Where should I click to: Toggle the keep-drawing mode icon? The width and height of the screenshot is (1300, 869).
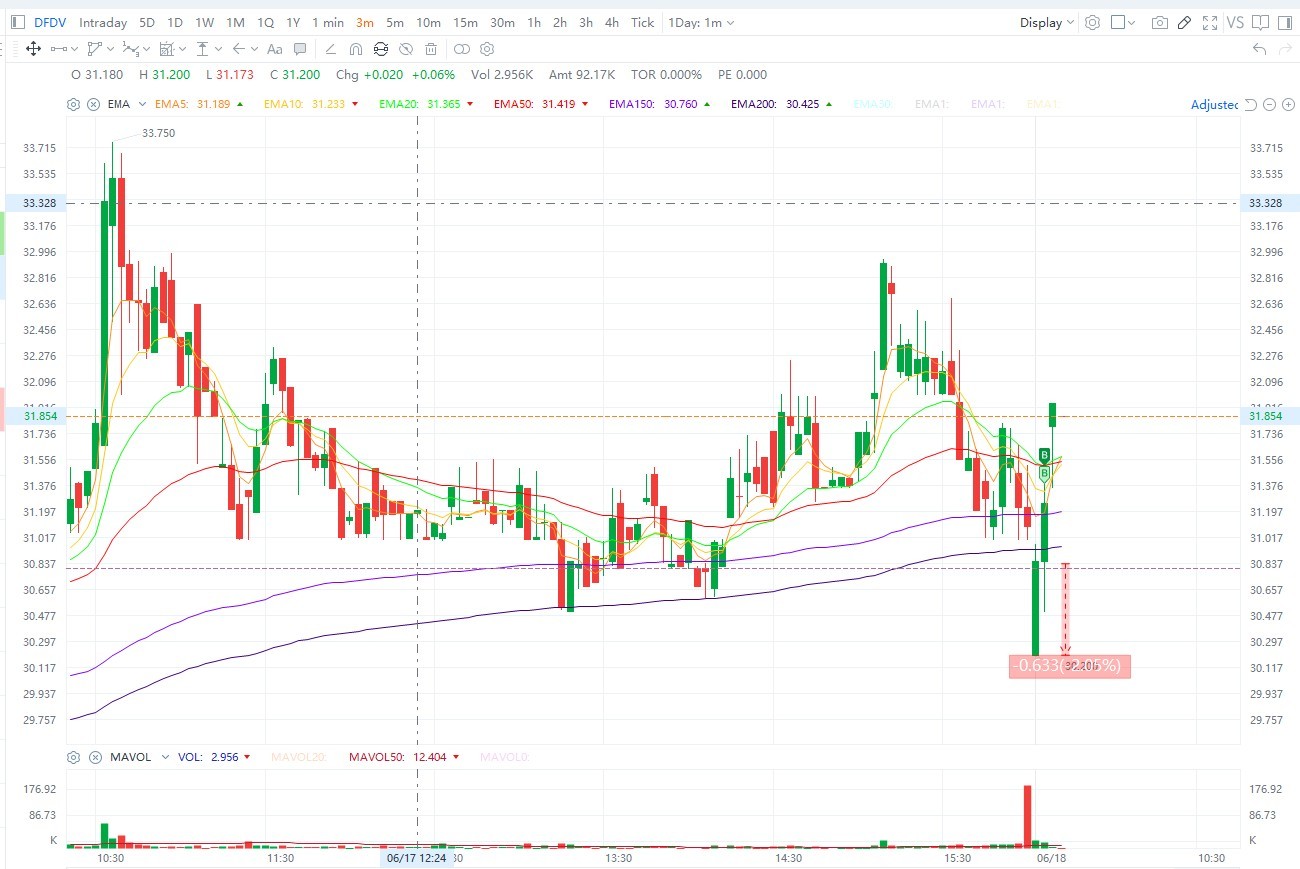point(380,48)
